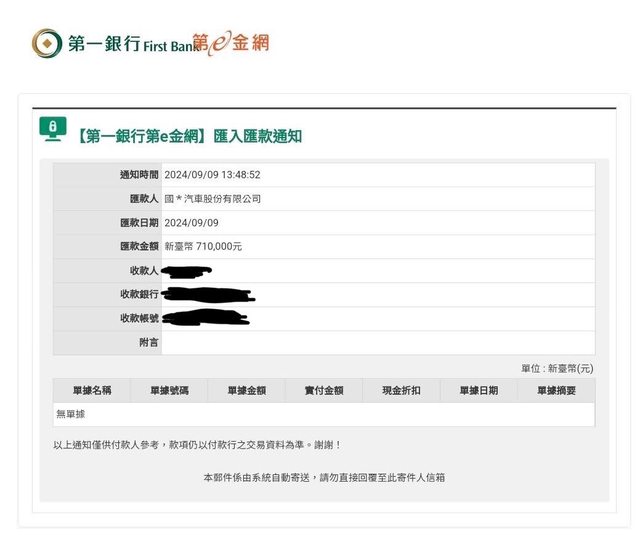
Task: Select the remitter 國＊汽車股份有限公司
Action: pyautogui.click(x=213, y=199)
